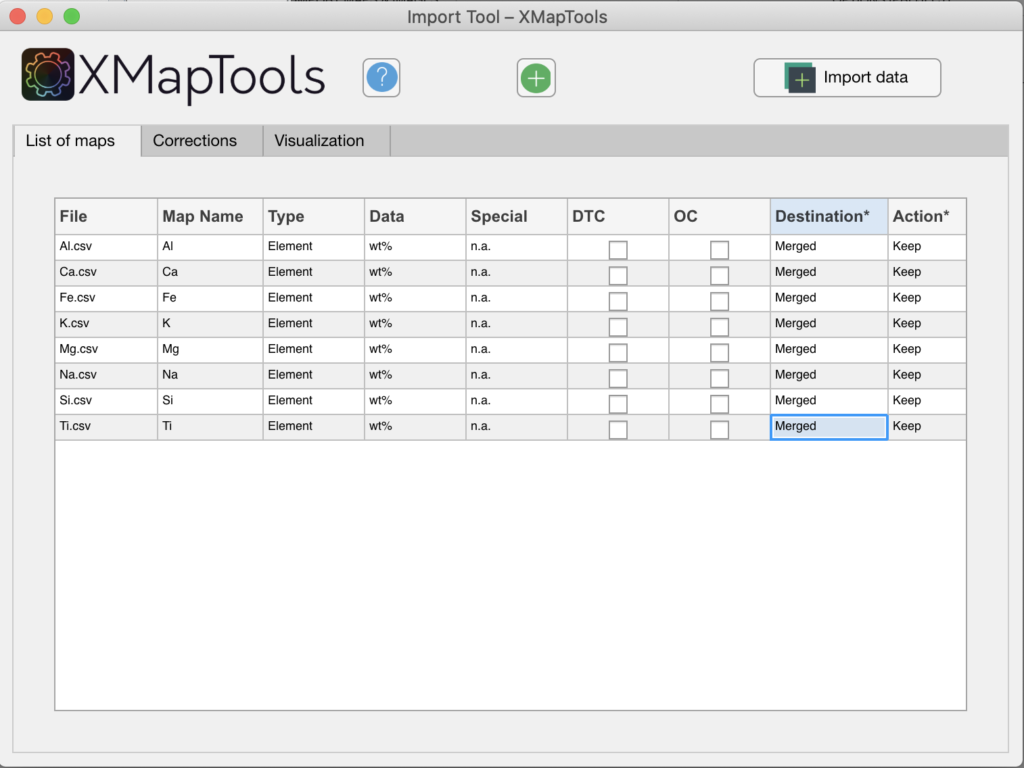Enable DTC for Na.csv
This screenshot has width=1024, height=768.
point(618,378)
